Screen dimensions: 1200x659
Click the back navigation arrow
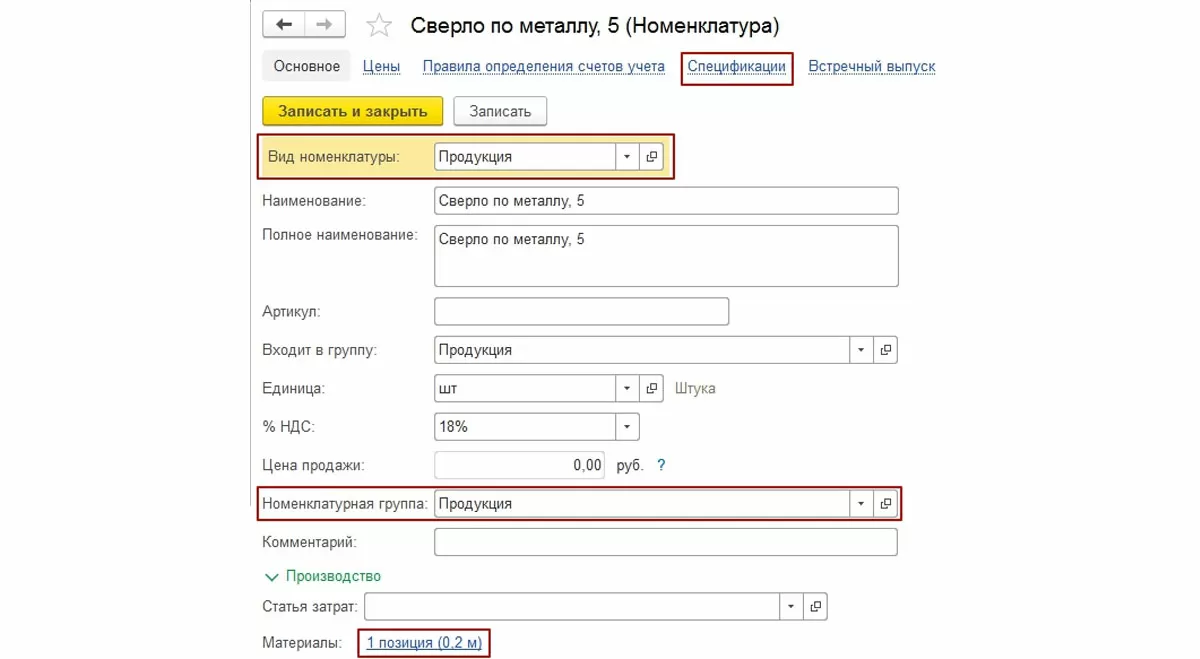tap(283, 25)
